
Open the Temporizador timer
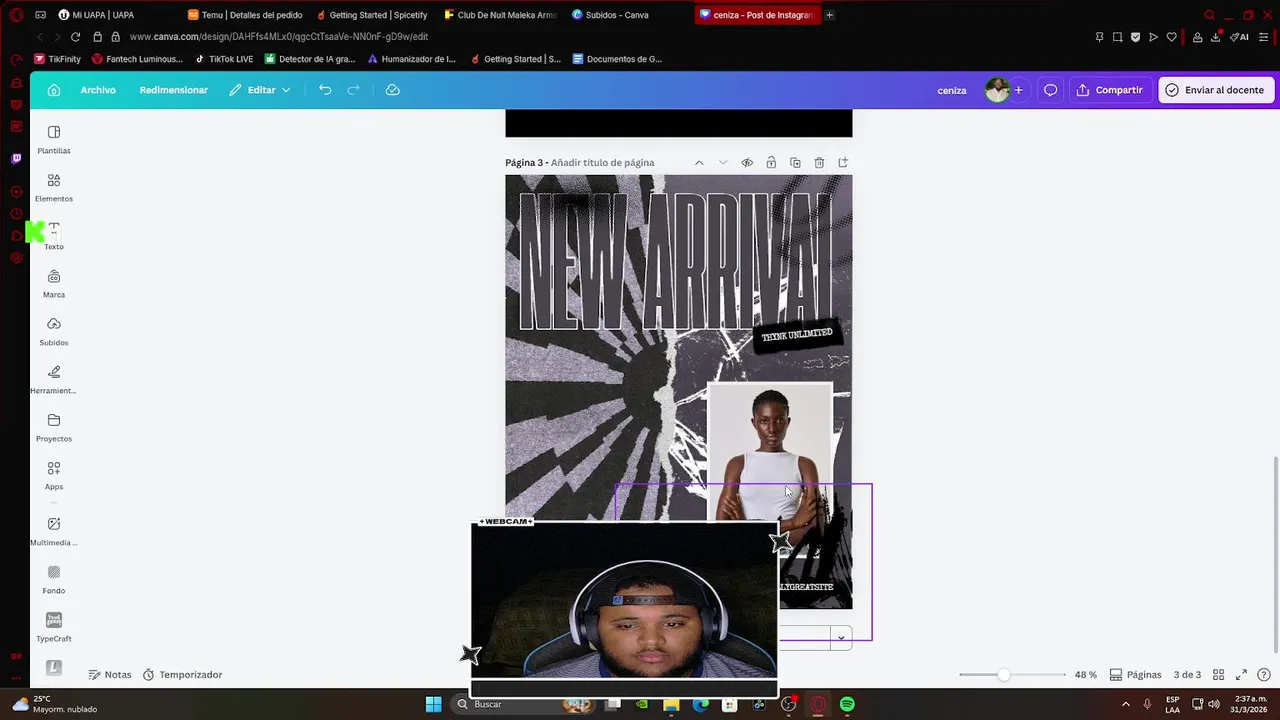[182, 675]
